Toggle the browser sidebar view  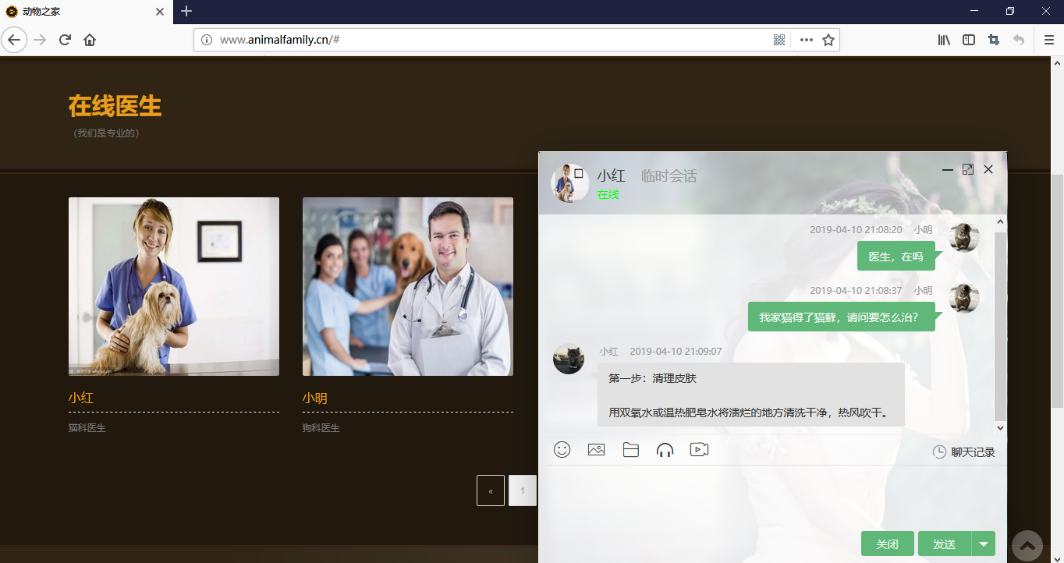(x=969, y=40)
